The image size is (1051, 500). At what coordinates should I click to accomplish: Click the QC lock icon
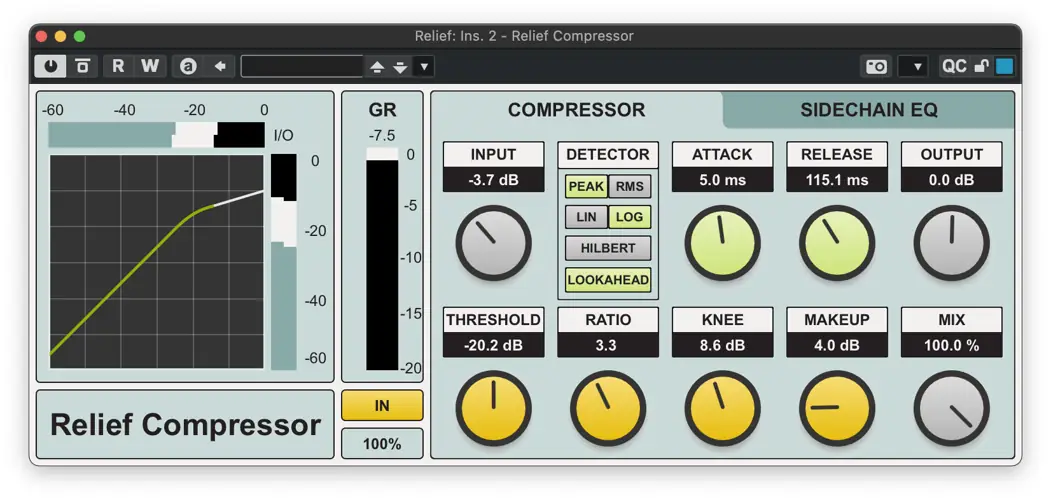tap(981, 66)
